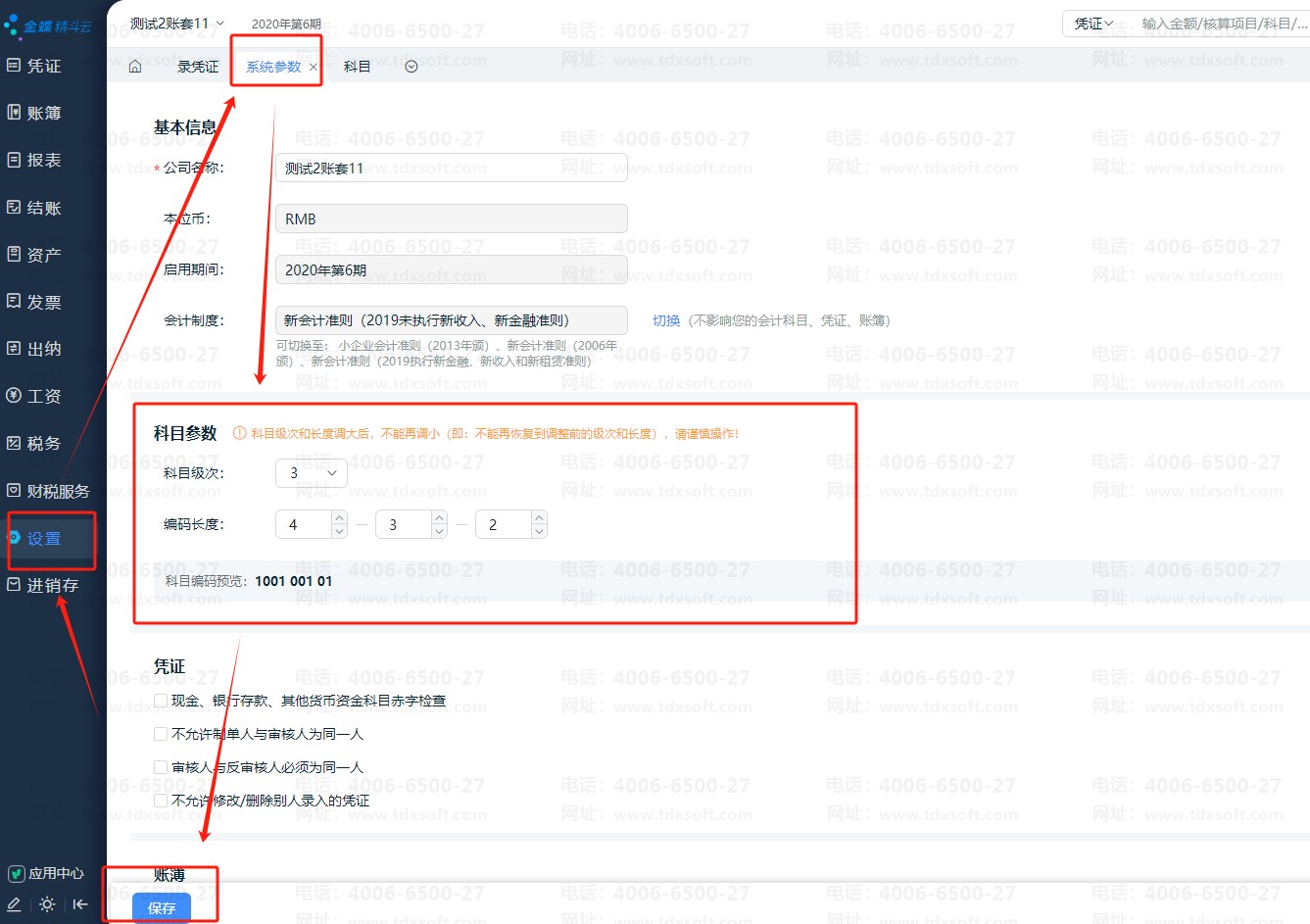
Task: Go to 税务 in the sidebar
Action: (35, 443)
